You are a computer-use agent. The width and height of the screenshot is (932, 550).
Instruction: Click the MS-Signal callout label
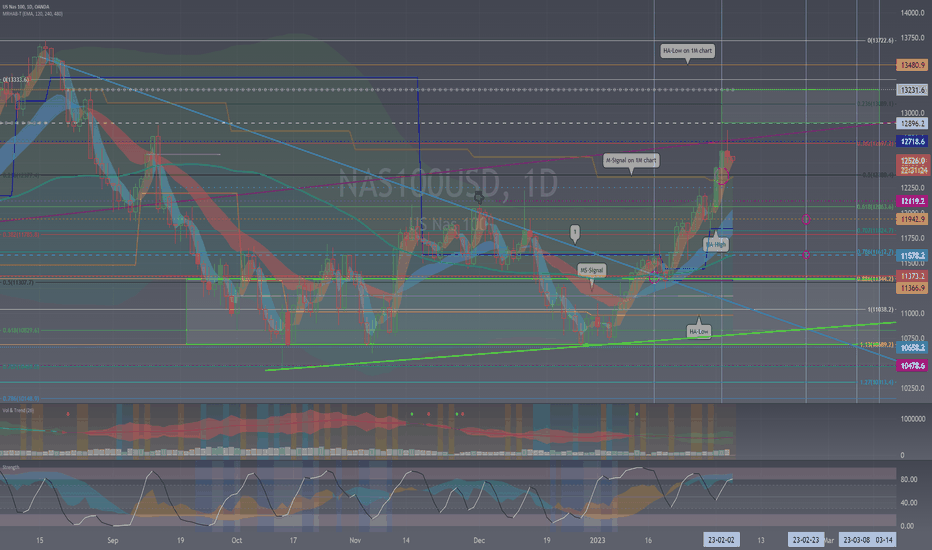pyautogui.click(x=591, y=271)
